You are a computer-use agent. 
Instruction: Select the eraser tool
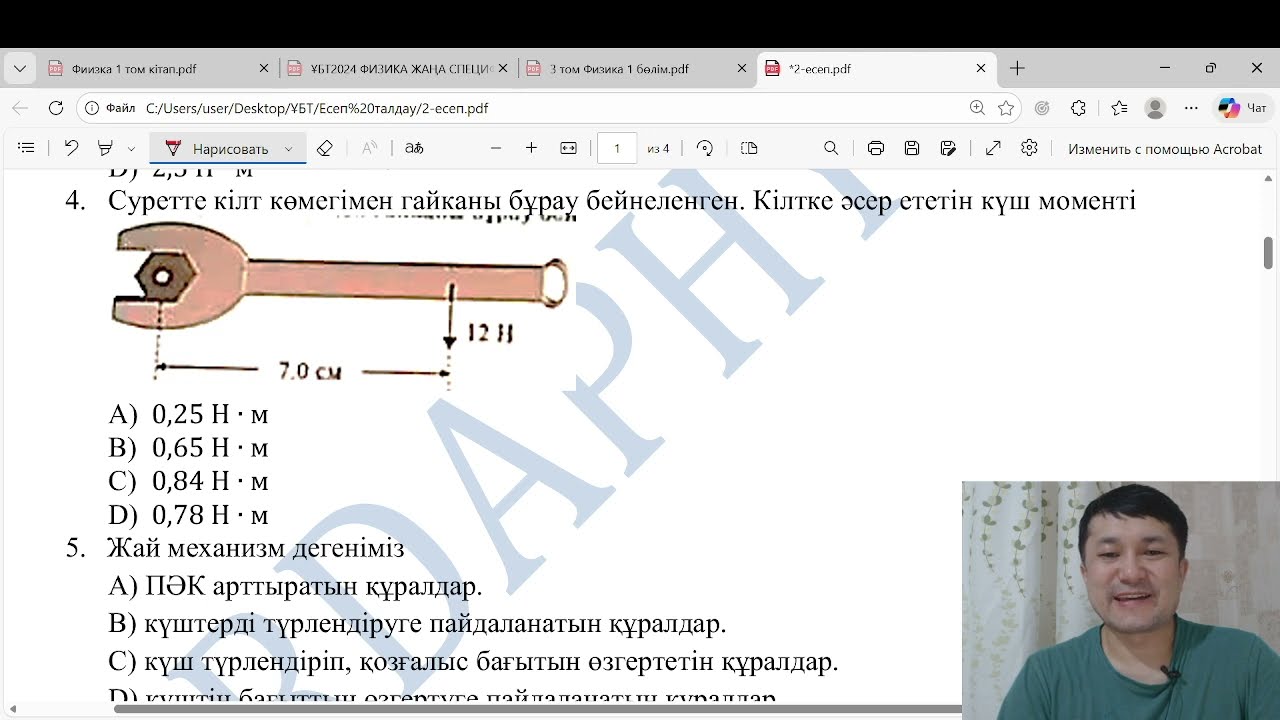(x=324, y=148)
